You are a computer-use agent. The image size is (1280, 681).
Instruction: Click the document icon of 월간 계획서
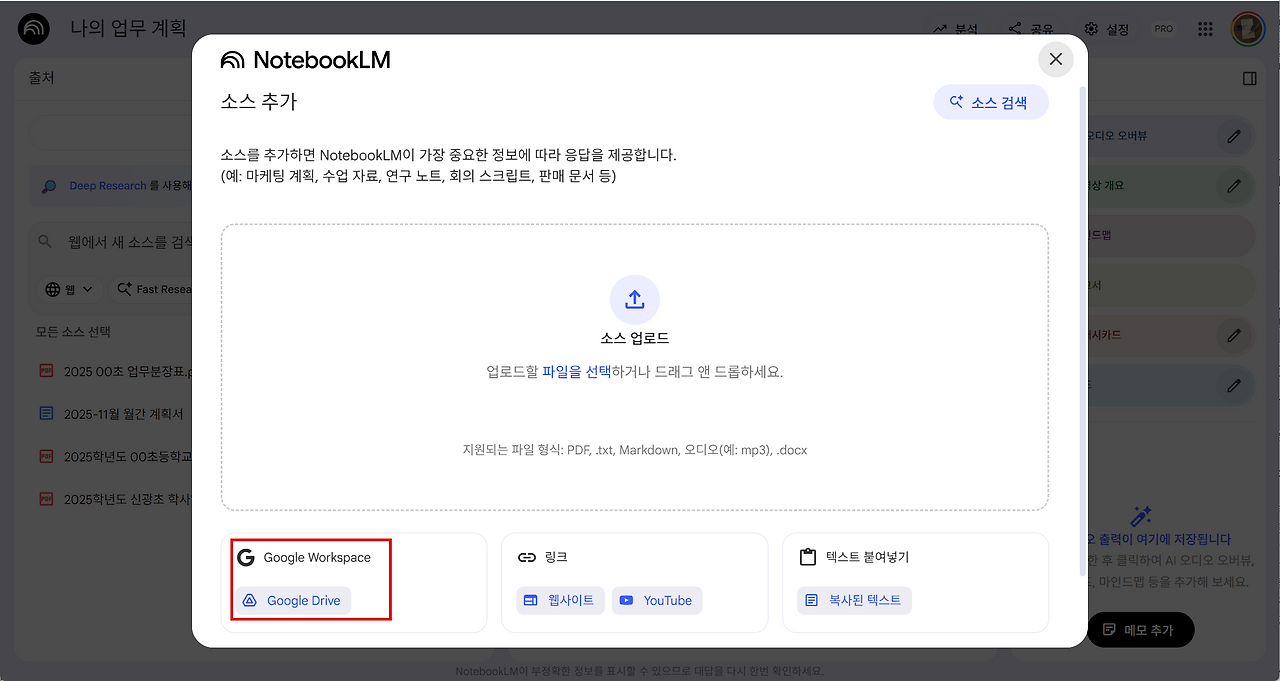(46, 413)
